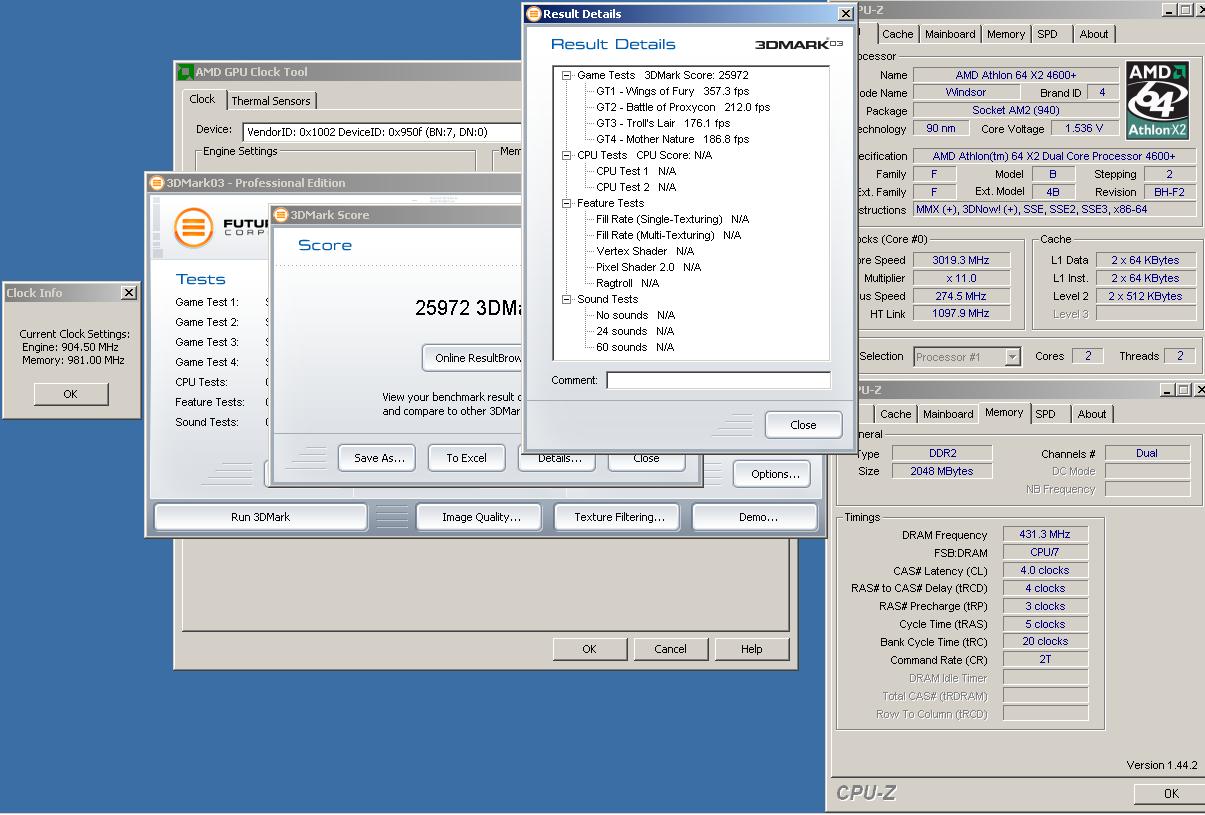Export the score To Excel

point(466,458)
